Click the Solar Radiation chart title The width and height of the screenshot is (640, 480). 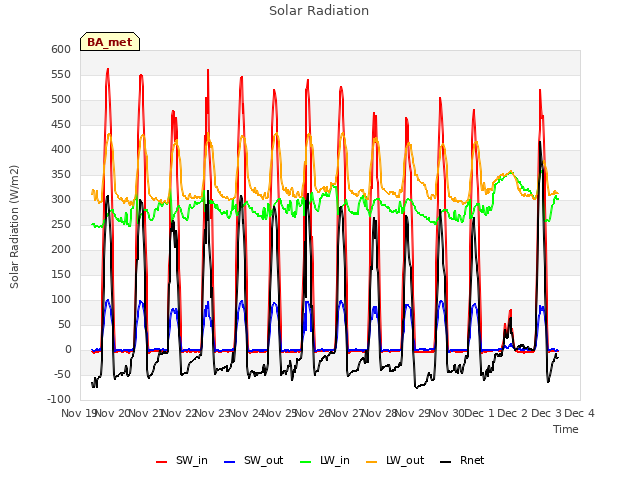pyautogui.click(x=319, y=11)
